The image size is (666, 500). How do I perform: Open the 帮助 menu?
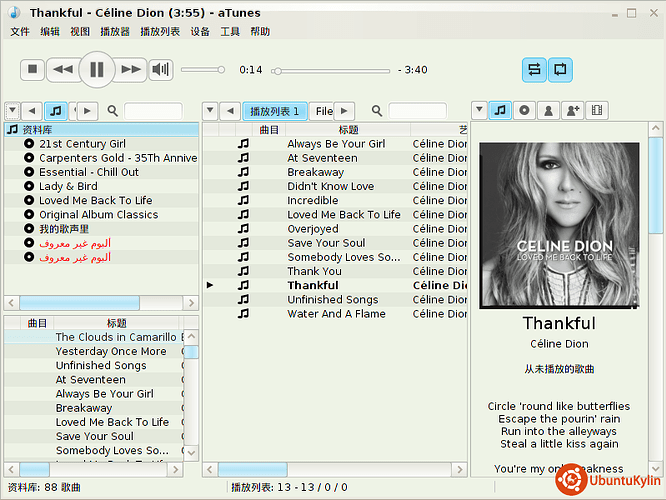click(260, 31)
